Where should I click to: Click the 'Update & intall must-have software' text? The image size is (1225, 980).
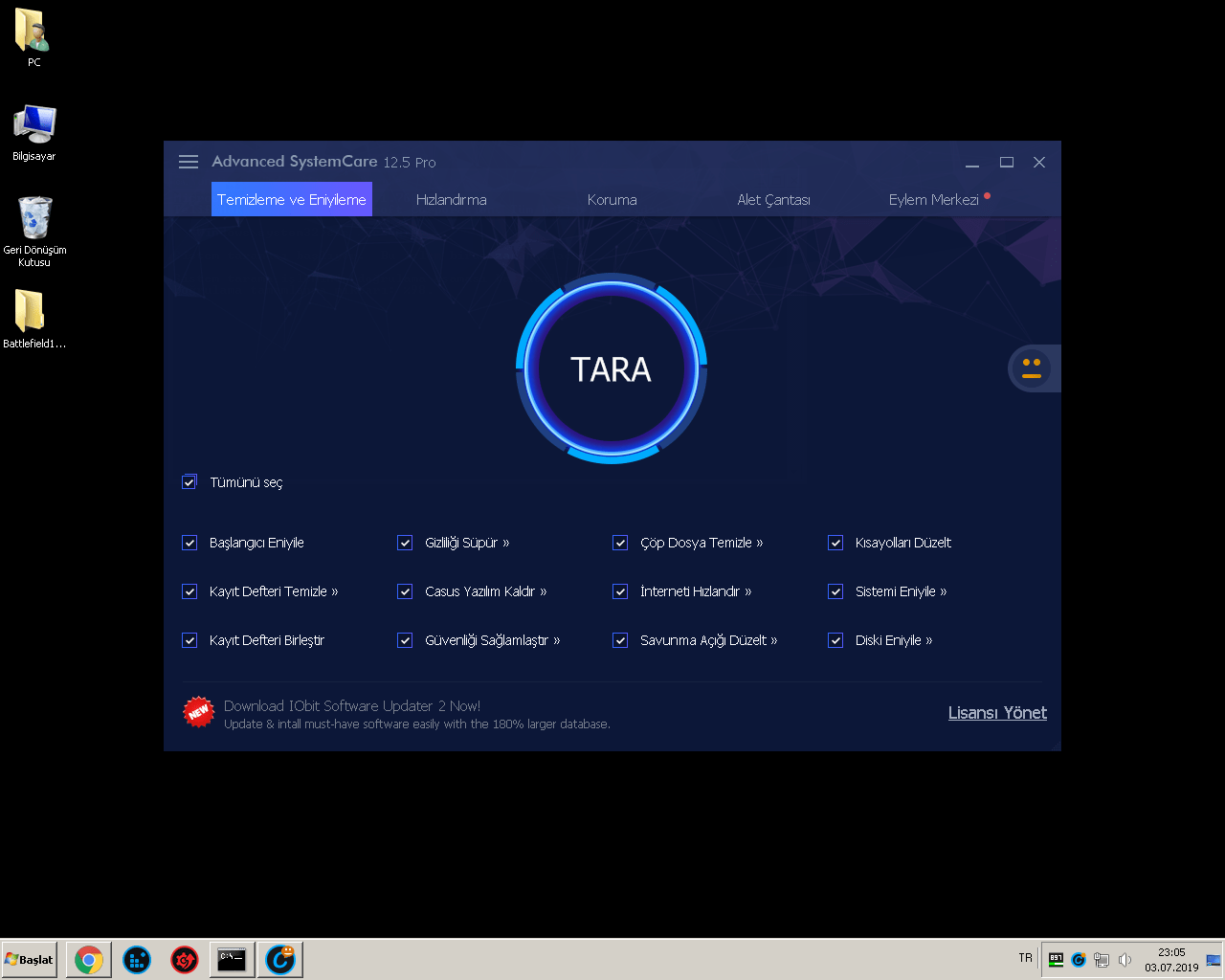click(x=416, y=724)
